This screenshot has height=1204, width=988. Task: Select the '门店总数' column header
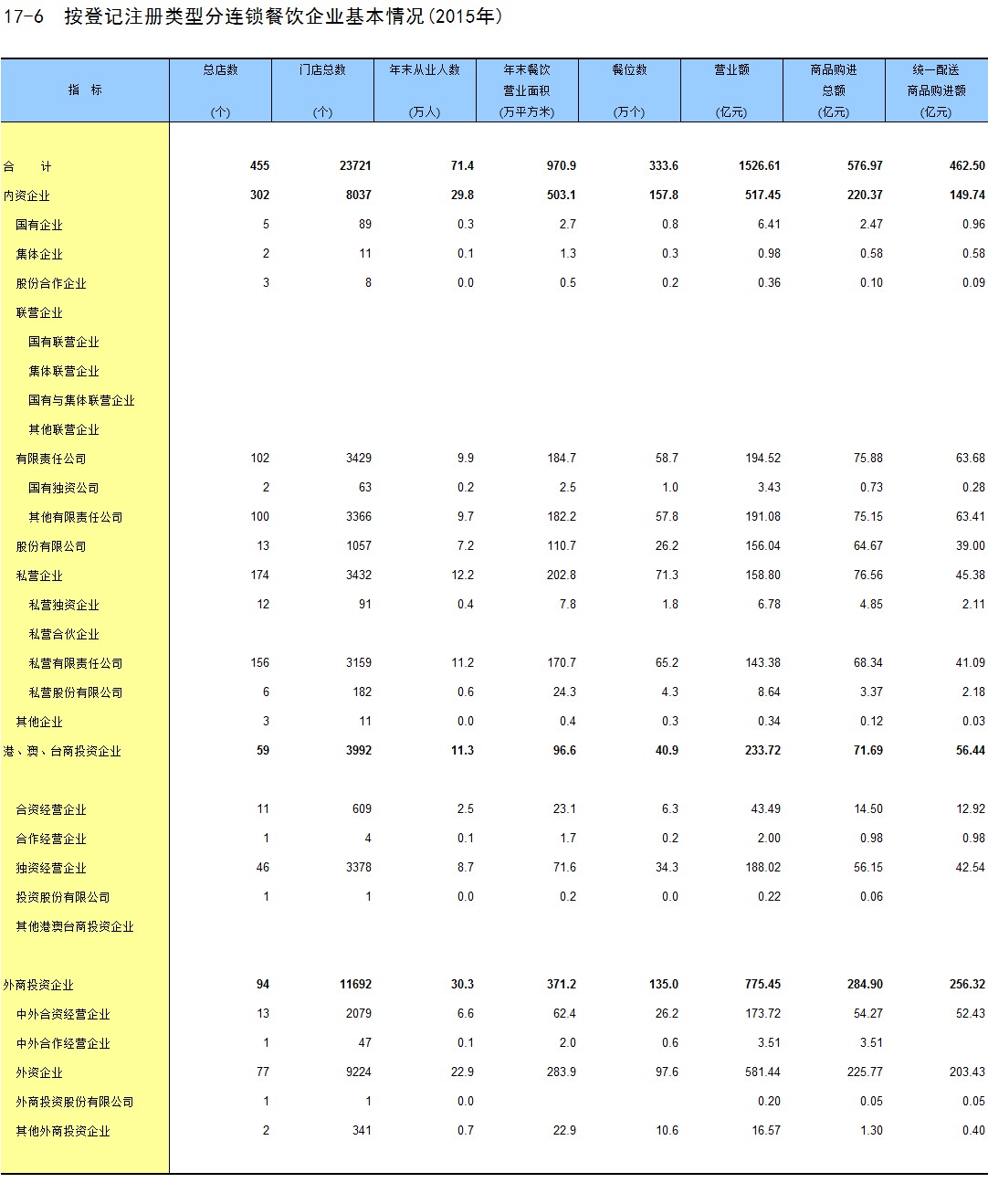pos(322,90)
